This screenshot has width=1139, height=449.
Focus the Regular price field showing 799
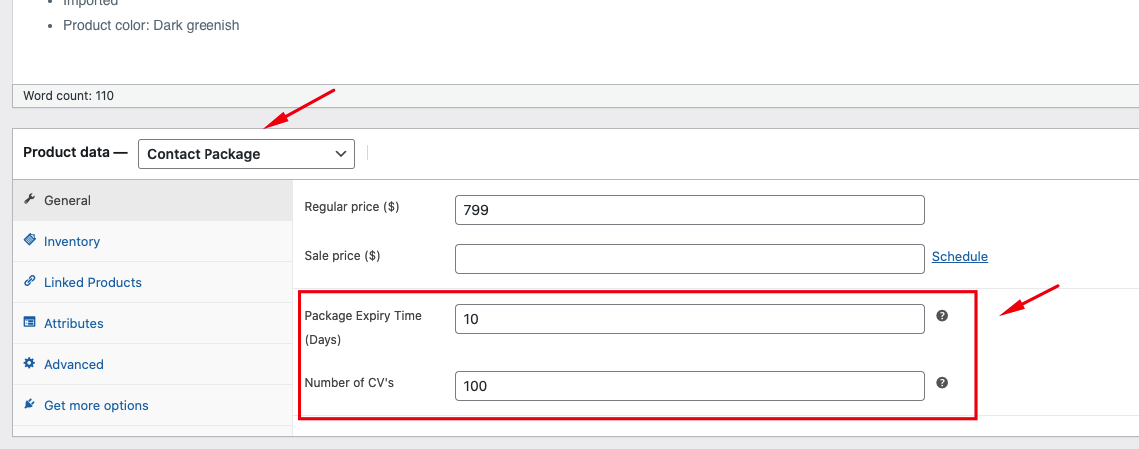[x=689, y=210]
